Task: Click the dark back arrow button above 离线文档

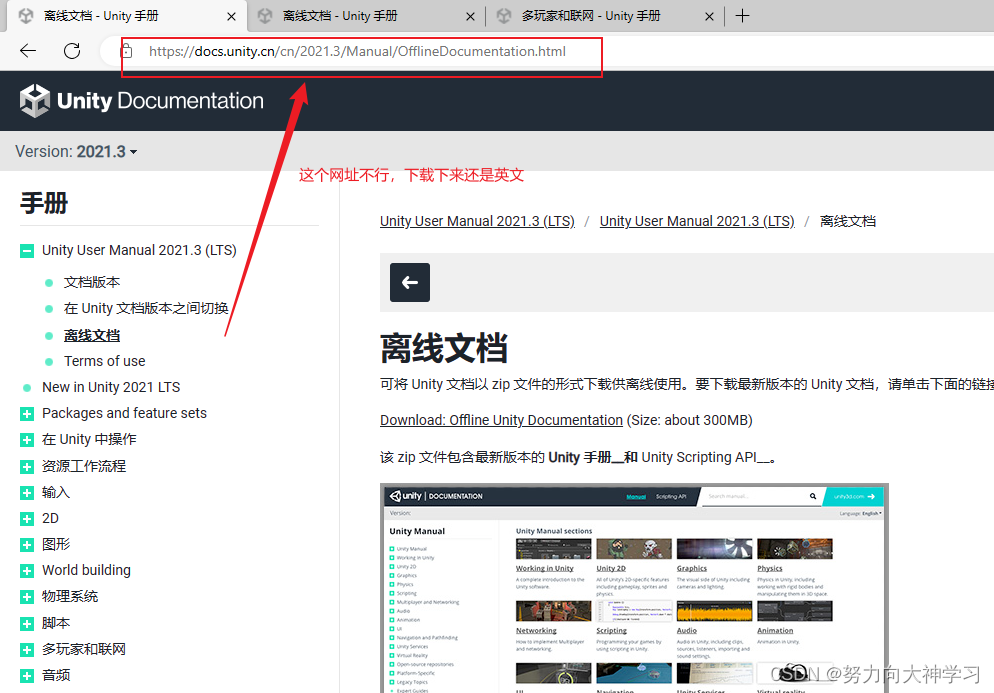Action: (x=410, y=282)
